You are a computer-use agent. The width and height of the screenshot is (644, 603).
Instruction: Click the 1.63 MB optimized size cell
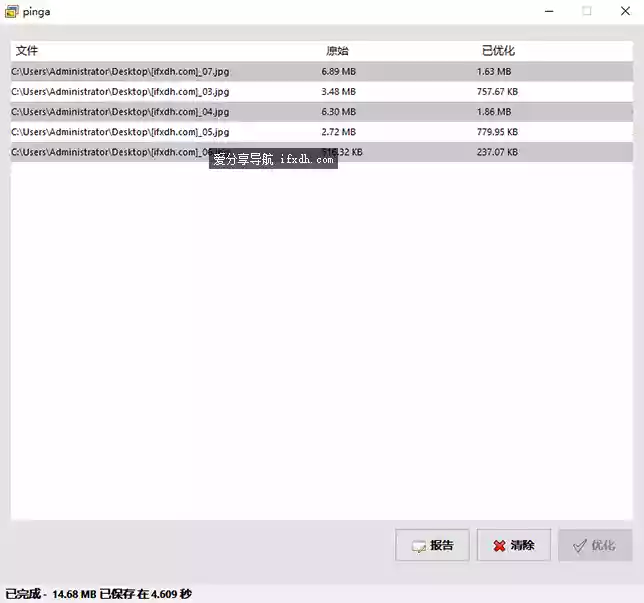pyautogui.click(x=494, y=71)
